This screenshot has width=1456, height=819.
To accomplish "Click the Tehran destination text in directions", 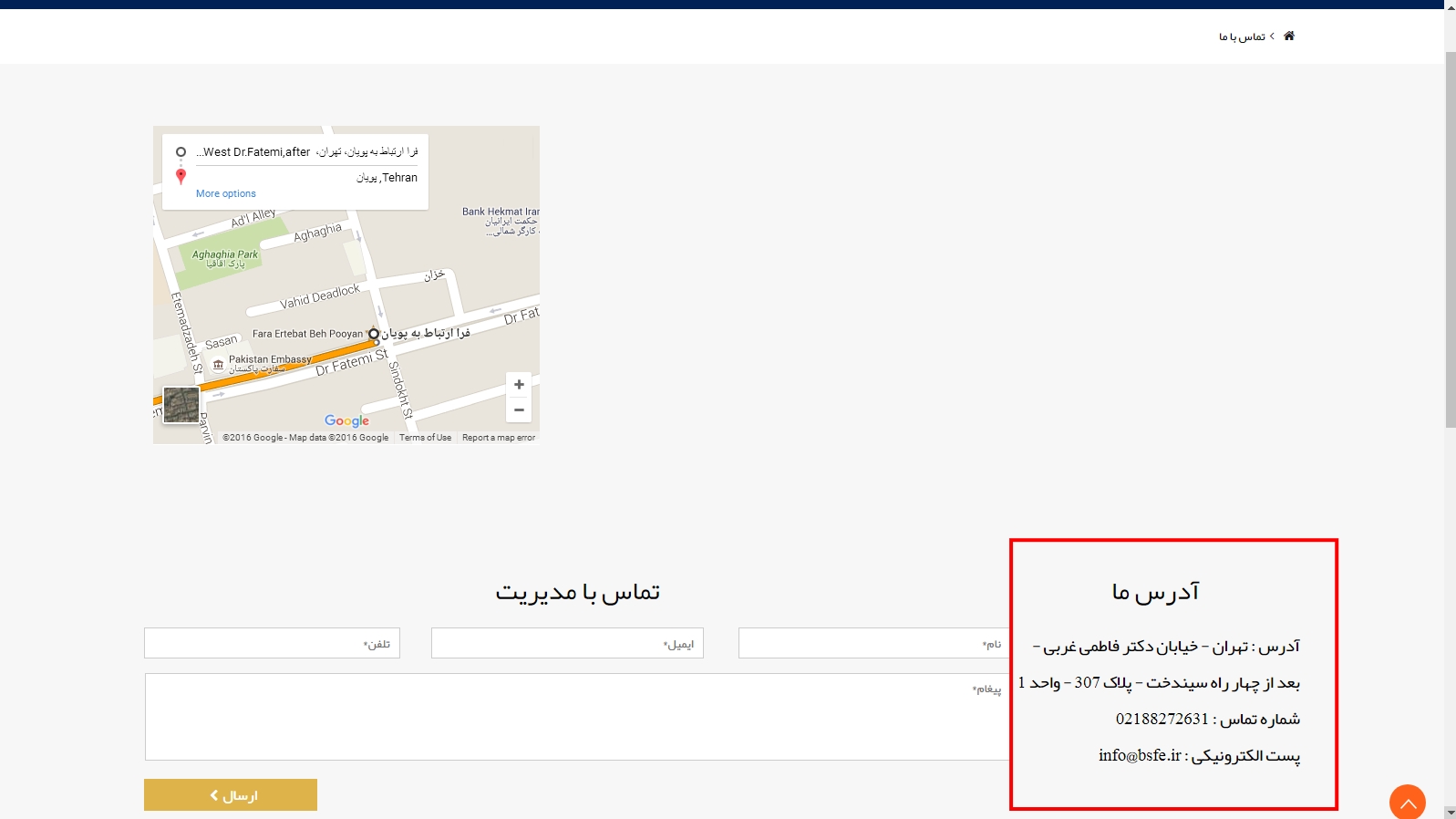I will pos(387,178).
